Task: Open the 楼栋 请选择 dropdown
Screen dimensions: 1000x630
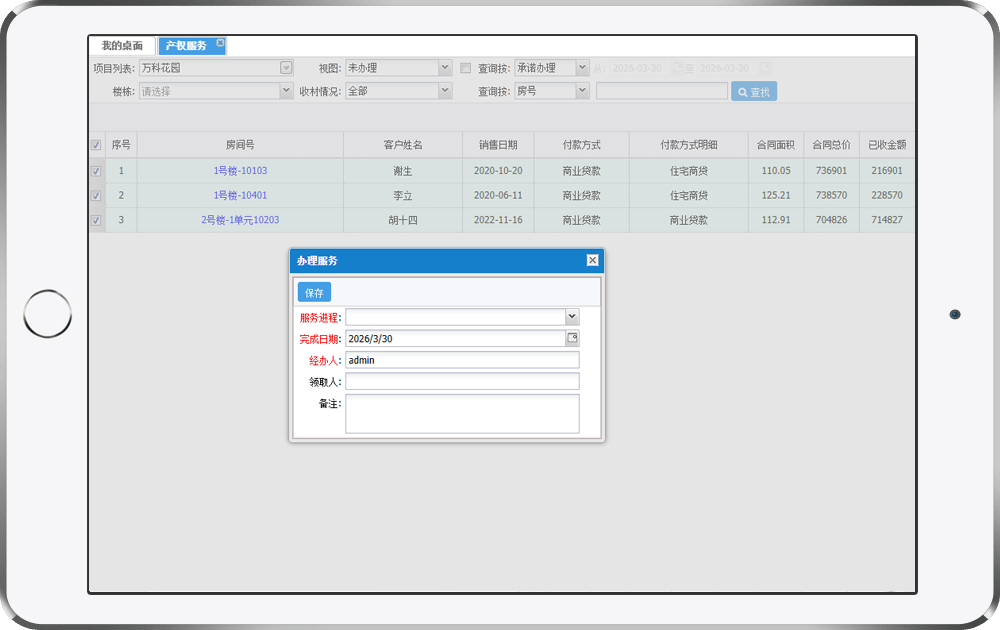Action: coord(286,91)
